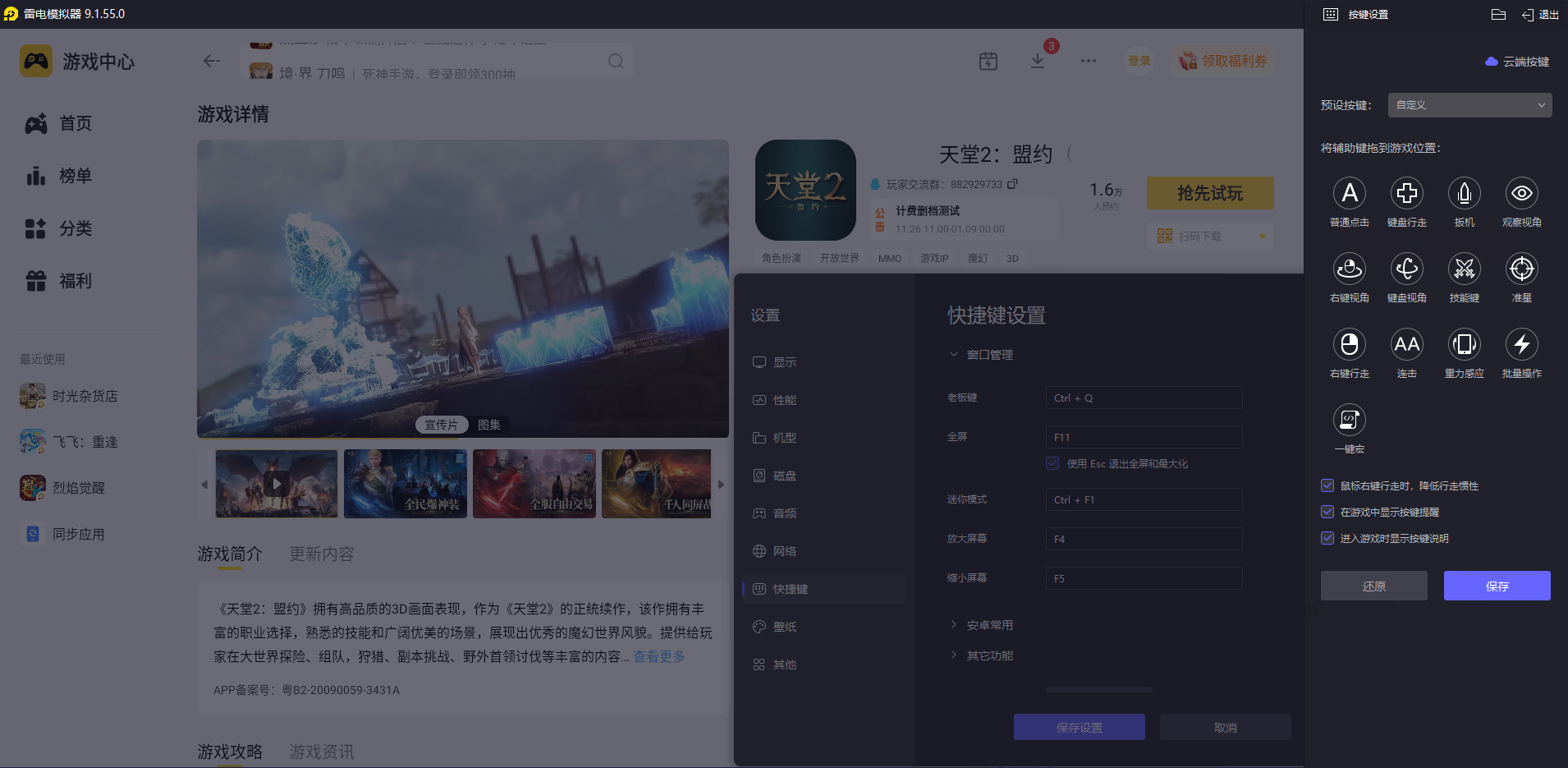Open 音频 audio settings
The width and height of the screenshot is (1568, 768).
pyautogui.click(x=824, y=513)
